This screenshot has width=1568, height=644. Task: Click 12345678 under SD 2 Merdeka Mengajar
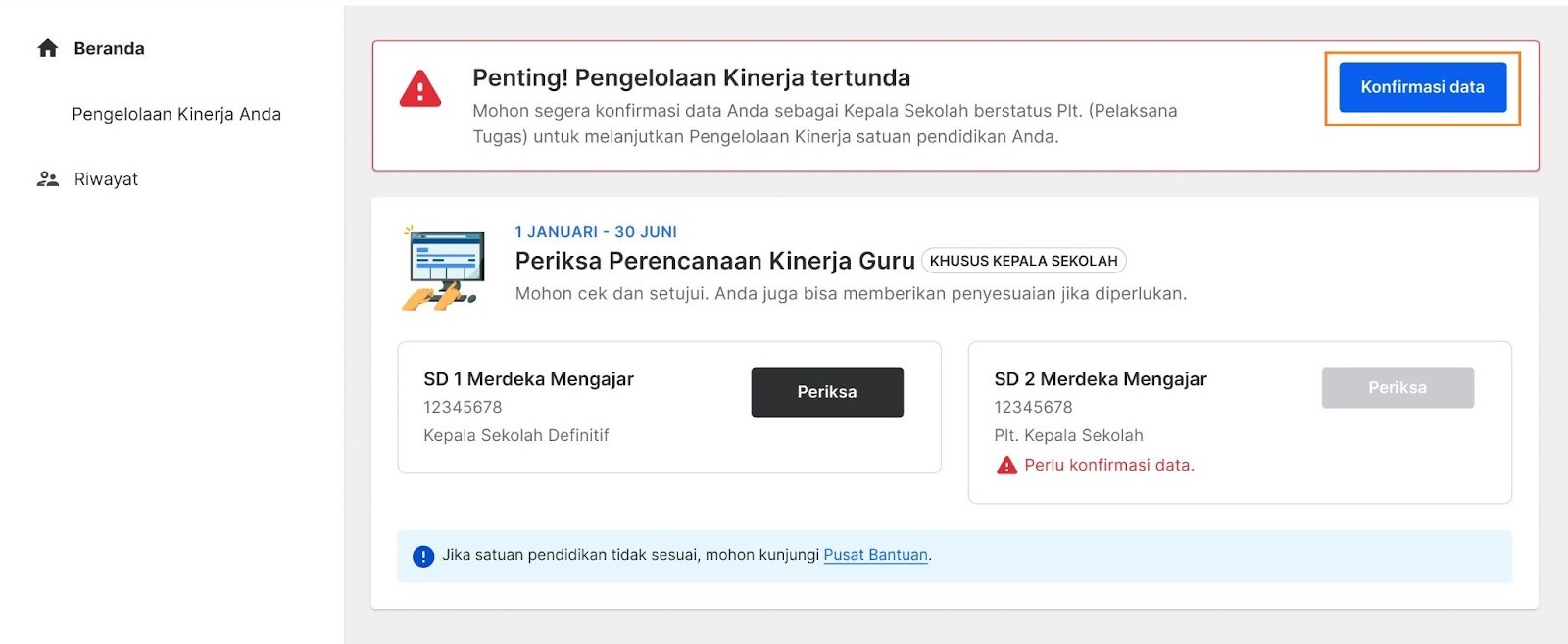[x=1033, y=407]
